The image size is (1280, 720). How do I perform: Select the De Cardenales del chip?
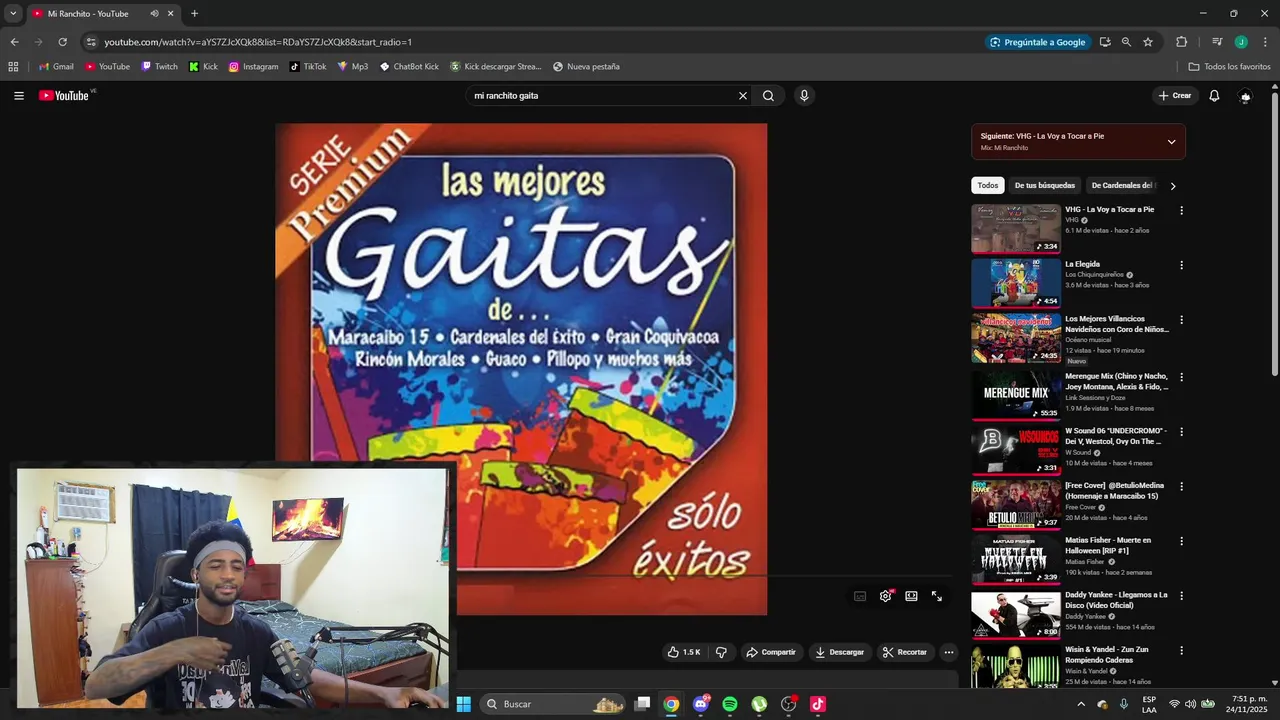point(1123,186)
